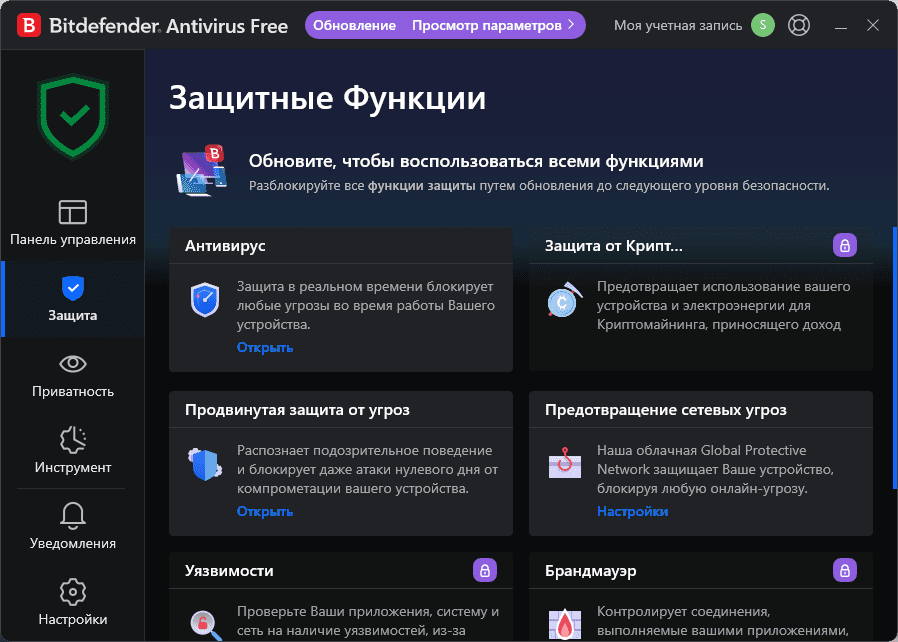Viewport: 898px width, 642px height.
Task: Click the lock icon on Уязвимости card
Action: click(485, 570)
